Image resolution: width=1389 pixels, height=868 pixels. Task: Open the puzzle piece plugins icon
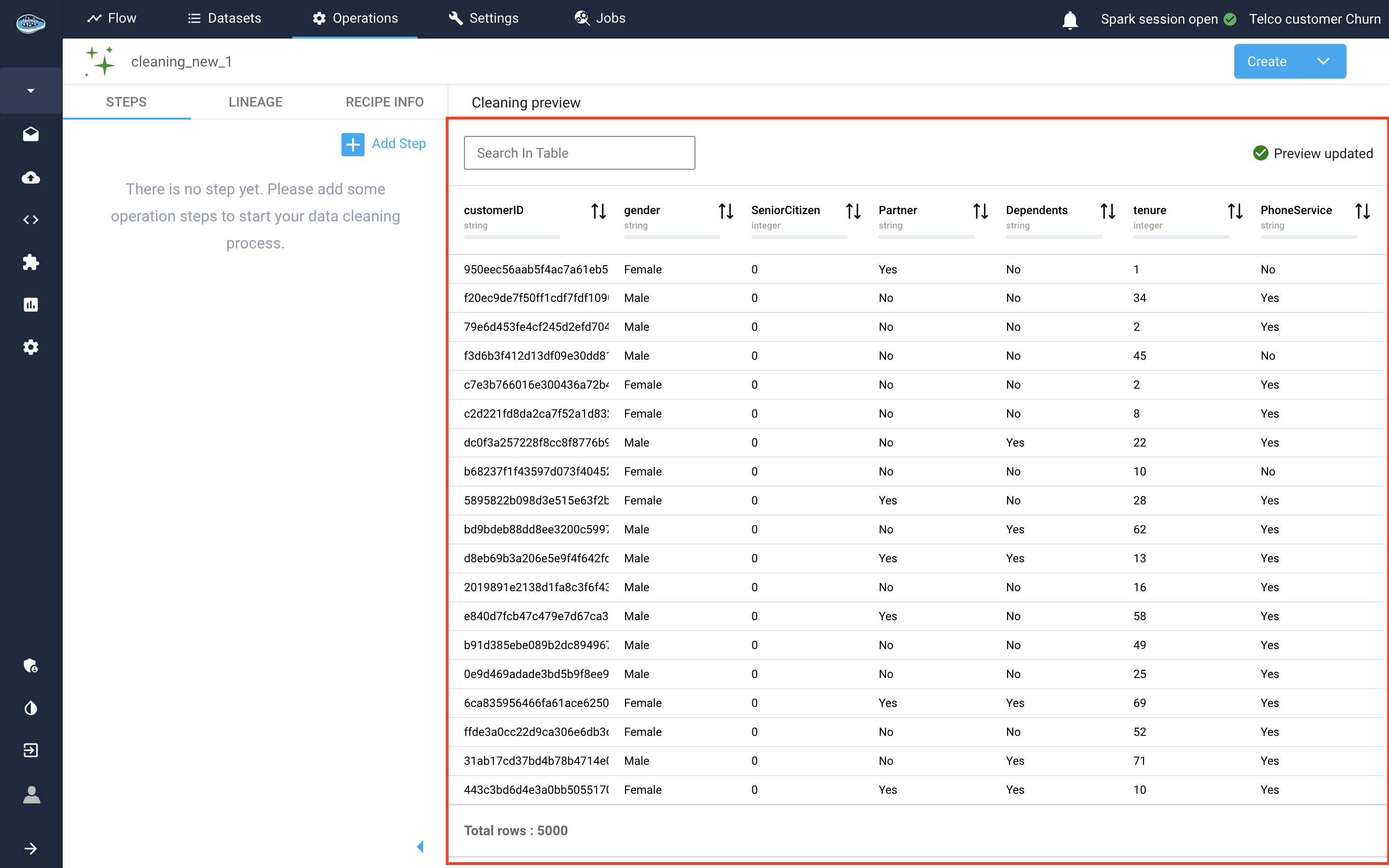pyautogui.click(x=31, y=262)
